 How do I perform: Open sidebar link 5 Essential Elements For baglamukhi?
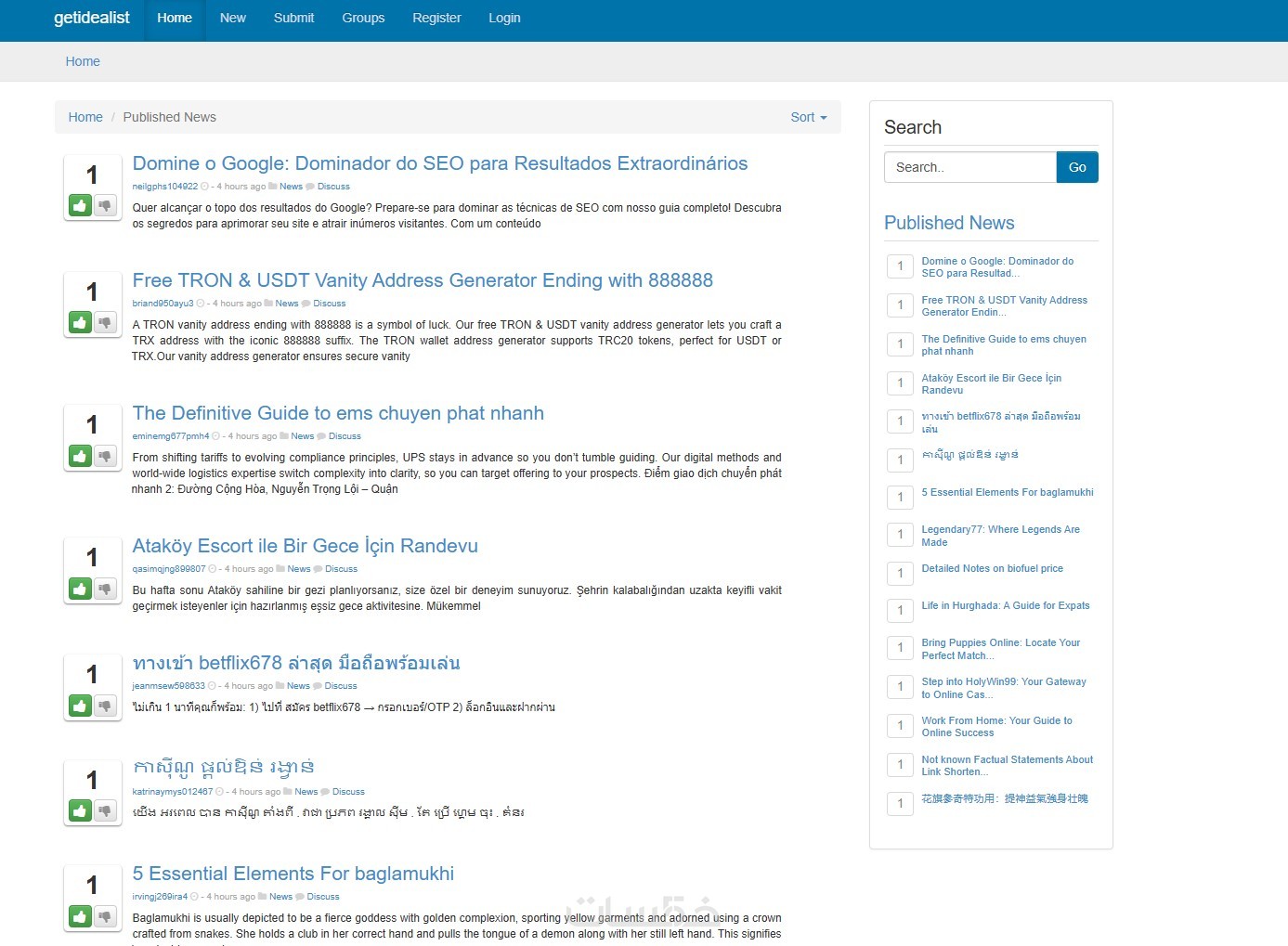[1008, 492]
